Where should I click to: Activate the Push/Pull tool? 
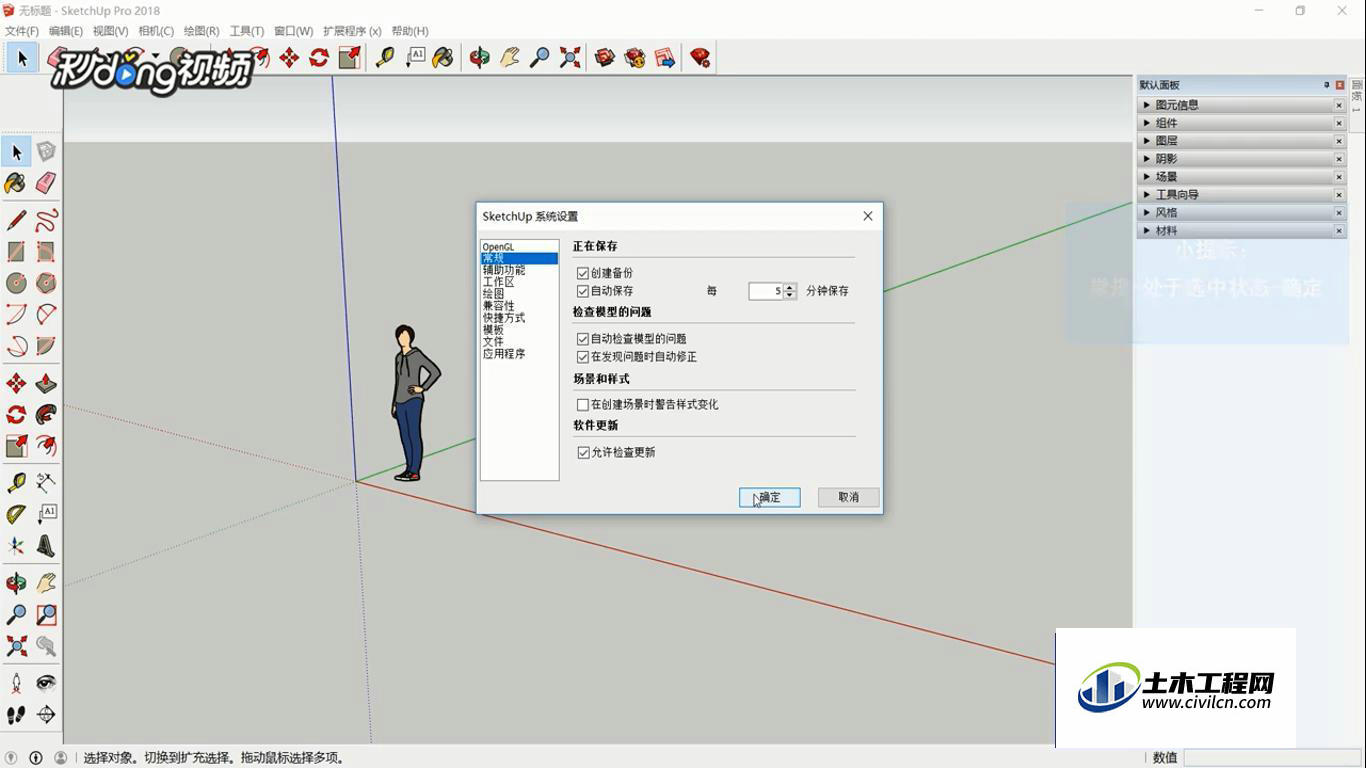tap(46, 383)
